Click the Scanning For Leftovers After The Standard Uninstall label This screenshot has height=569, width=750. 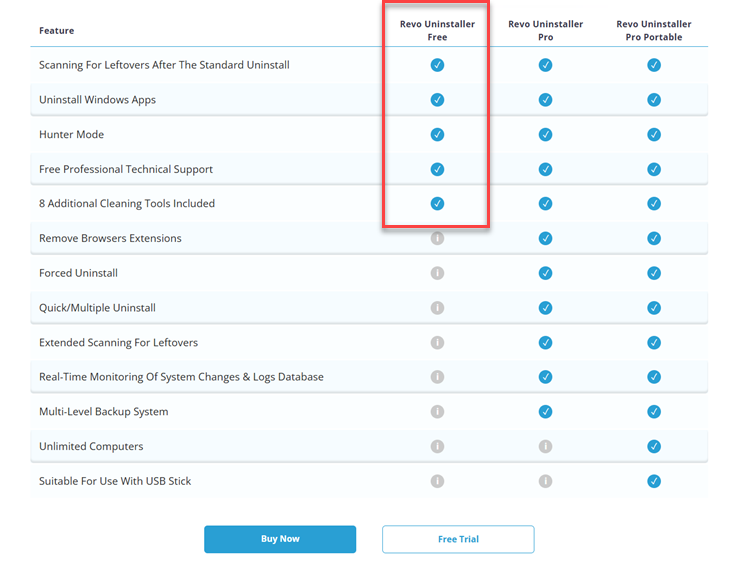164,65
